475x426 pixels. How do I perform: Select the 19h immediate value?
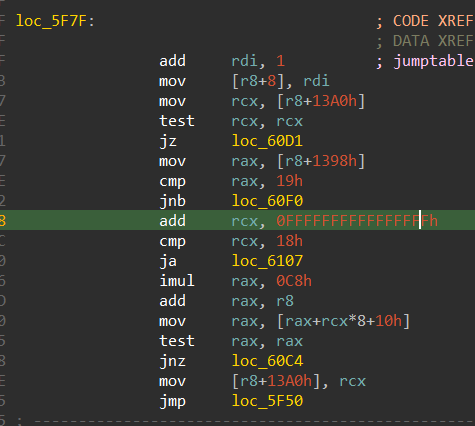click(x=290, y=181)
